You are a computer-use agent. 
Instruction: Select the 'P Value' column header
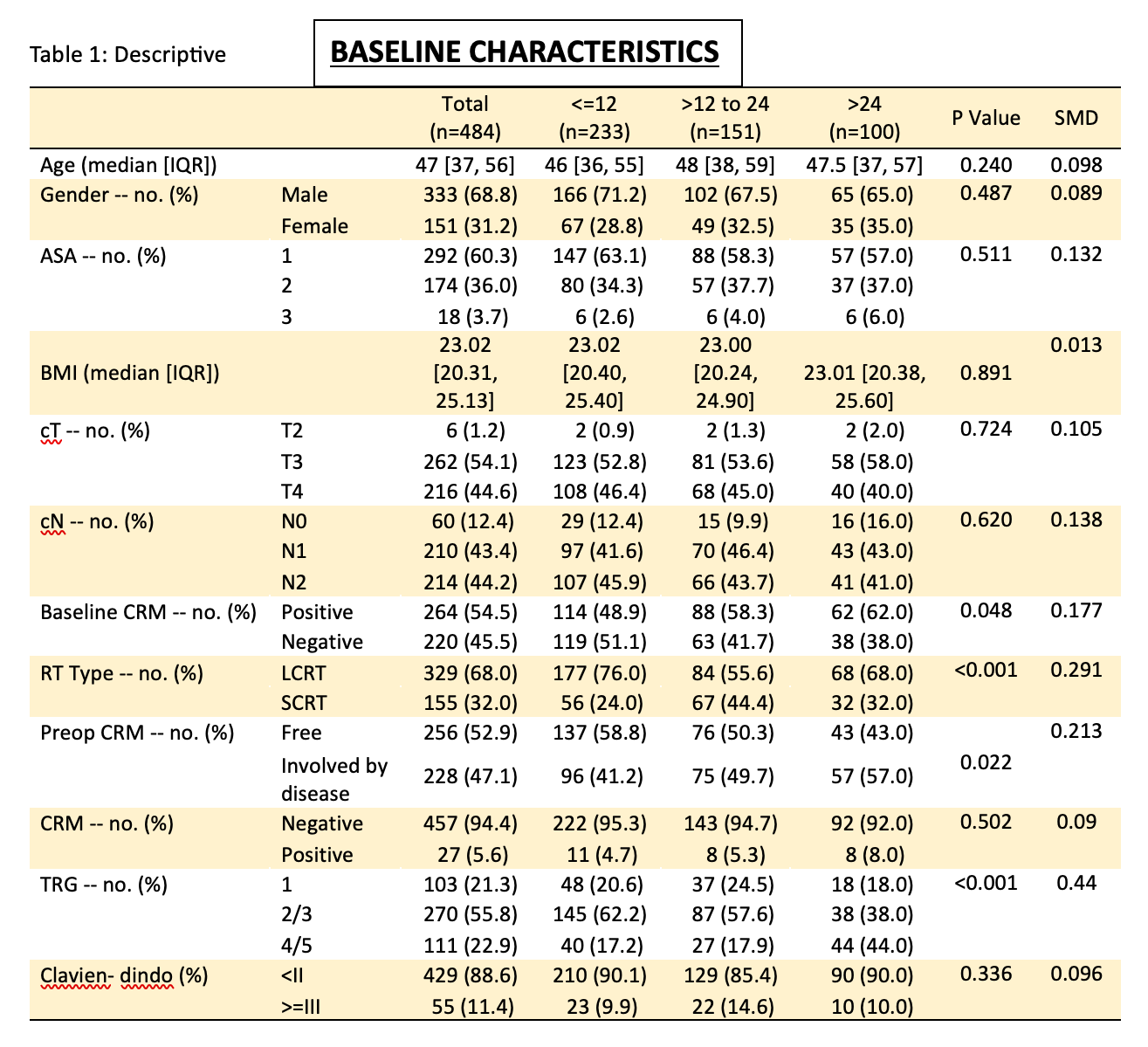[x=986, y=118]
